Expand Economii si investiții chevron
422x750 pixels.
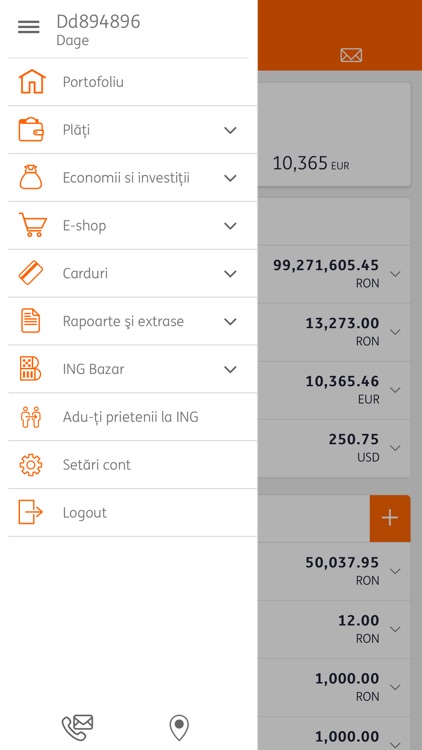coord(231,178)
